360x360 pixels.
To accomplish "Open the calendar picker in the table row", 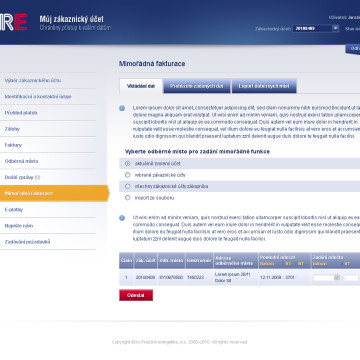I will click(x=337, y=277).
